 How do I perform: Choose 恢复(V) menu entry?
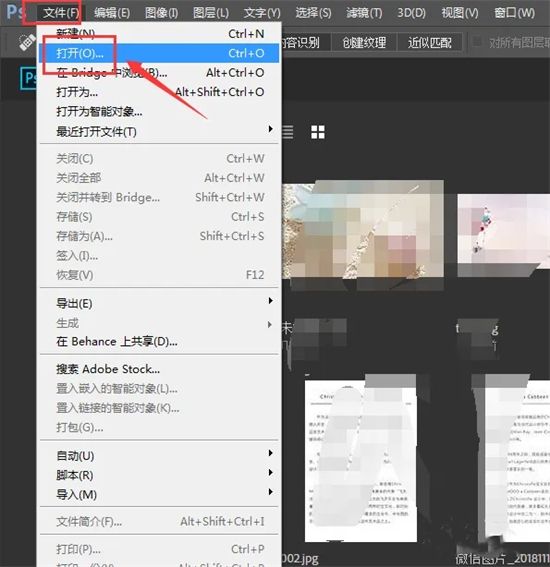pyautogui.click(x=159, y=275)
